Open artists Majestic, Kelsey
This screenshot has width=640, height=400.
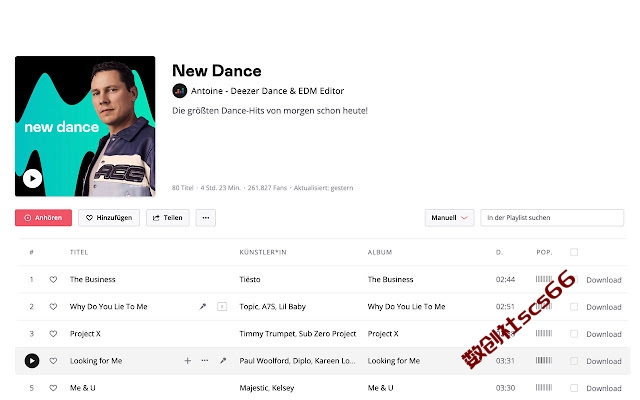click(267, 388)
